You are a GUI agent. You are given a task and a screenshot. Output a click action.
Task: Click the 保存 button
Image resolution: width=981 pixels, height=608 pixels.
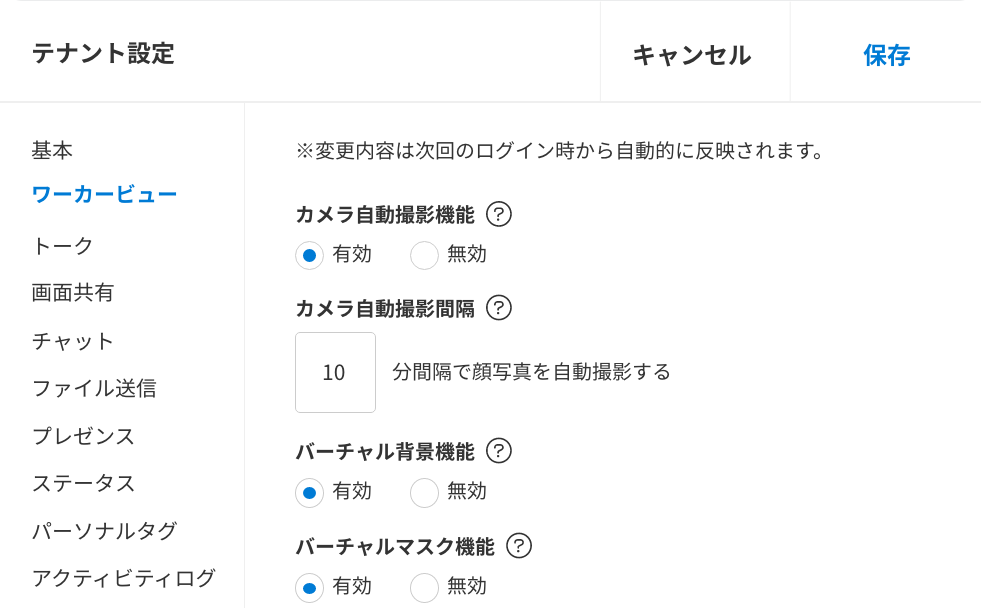point(886,55)
